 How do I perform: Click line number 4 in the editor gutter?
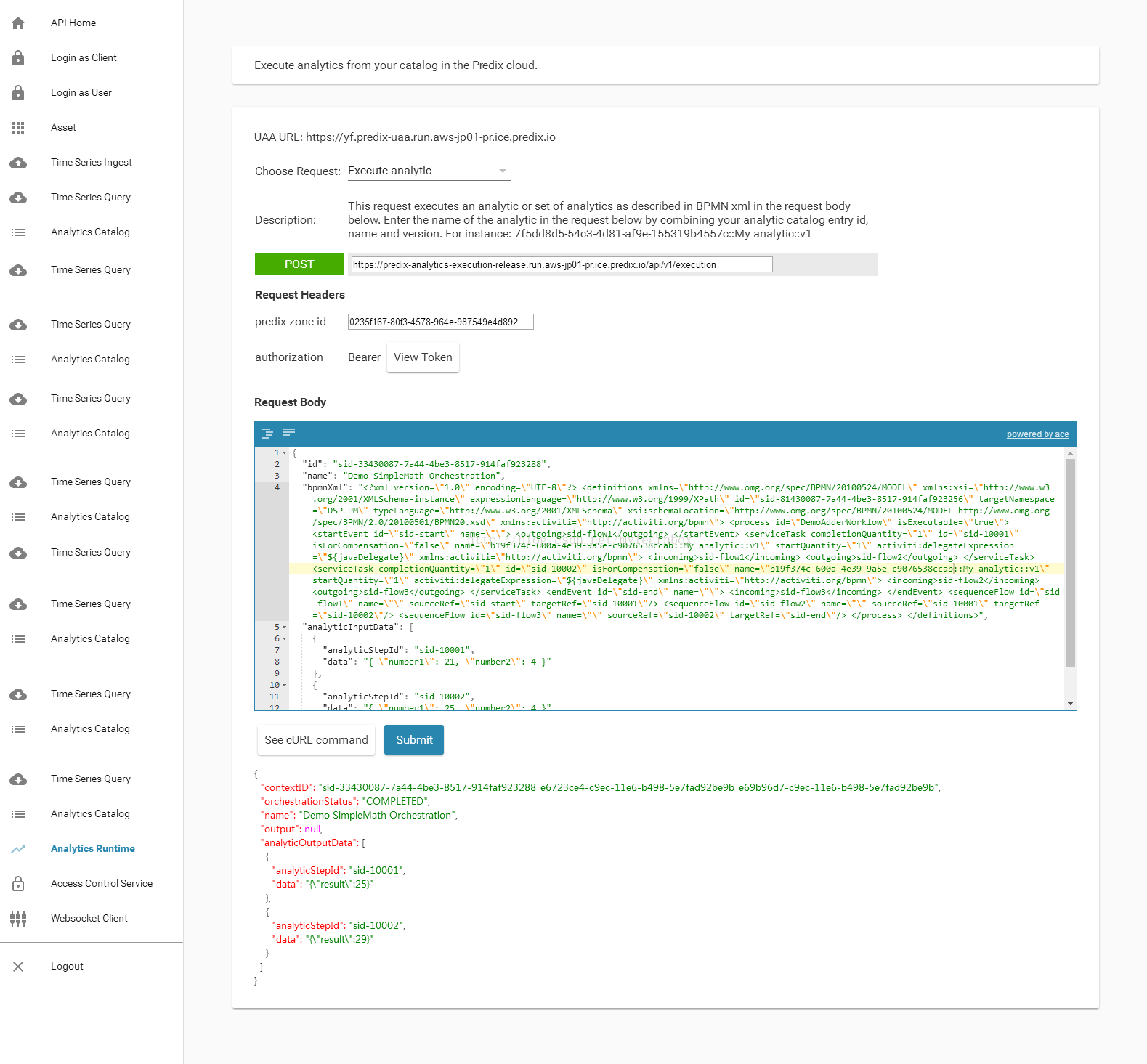tap(277, 487)
